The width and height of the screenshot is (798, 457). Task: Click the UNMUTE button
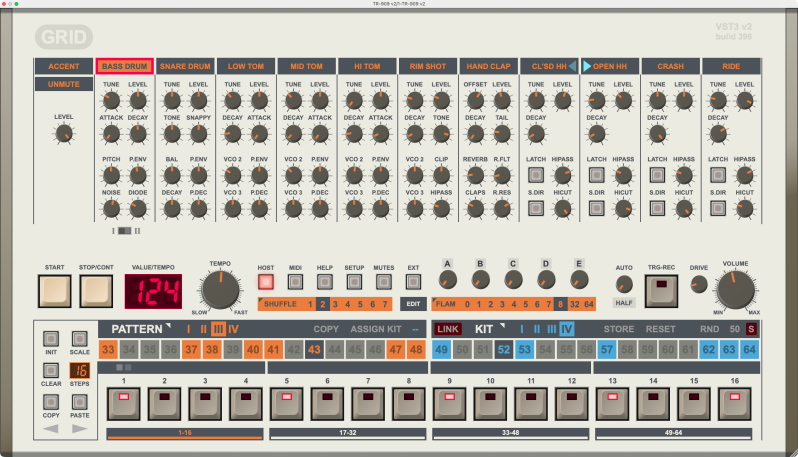[x=64, y=84]
